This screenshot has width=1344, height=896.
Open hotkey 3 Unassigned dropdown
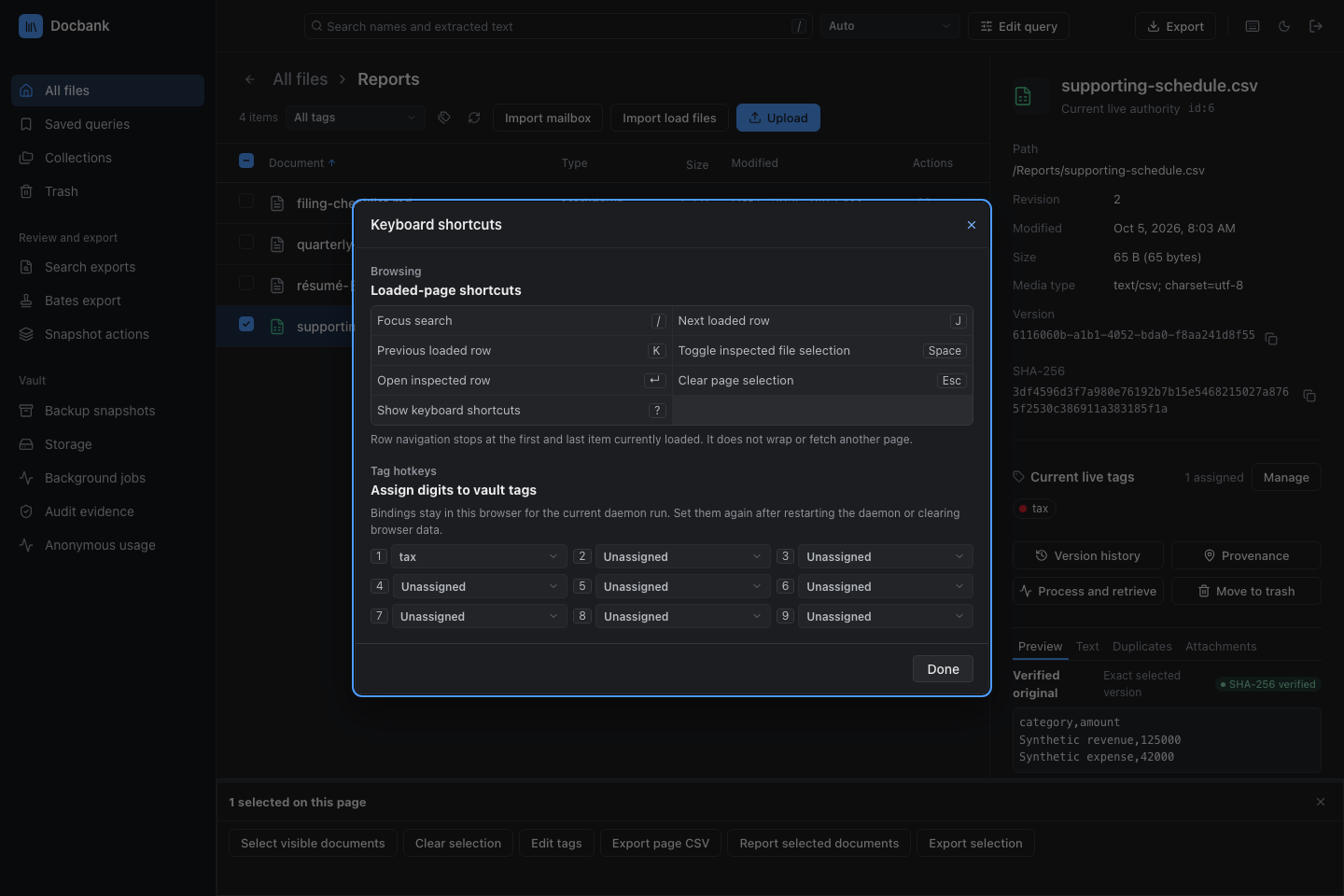pyautogui.click(x=886, y=556)
